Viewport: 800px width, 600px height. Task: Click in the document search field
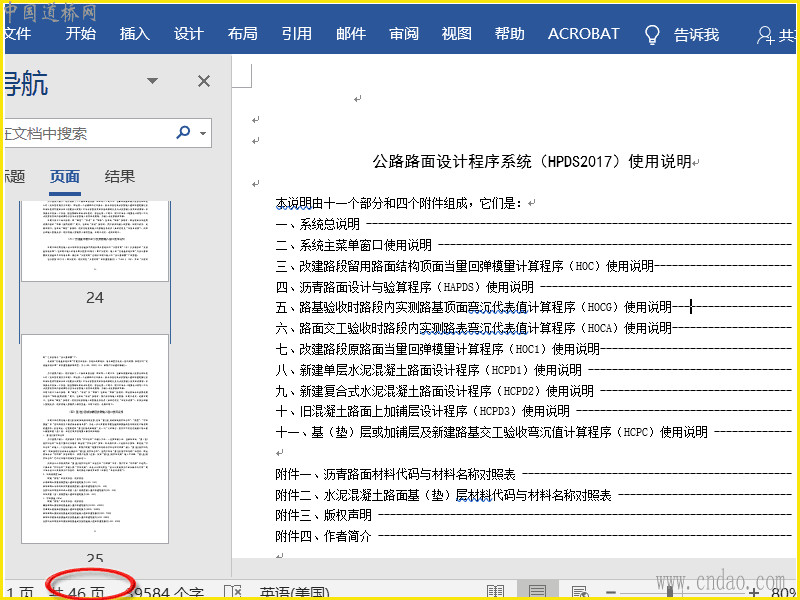(85, 133)
